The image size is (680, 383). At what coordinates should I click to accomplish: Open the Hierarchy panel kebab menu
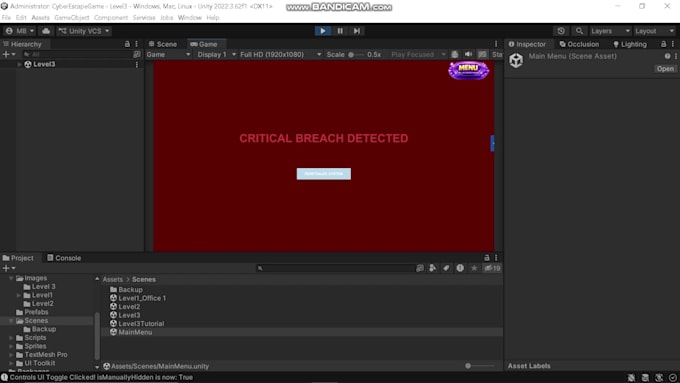click(x=137, y=44)
